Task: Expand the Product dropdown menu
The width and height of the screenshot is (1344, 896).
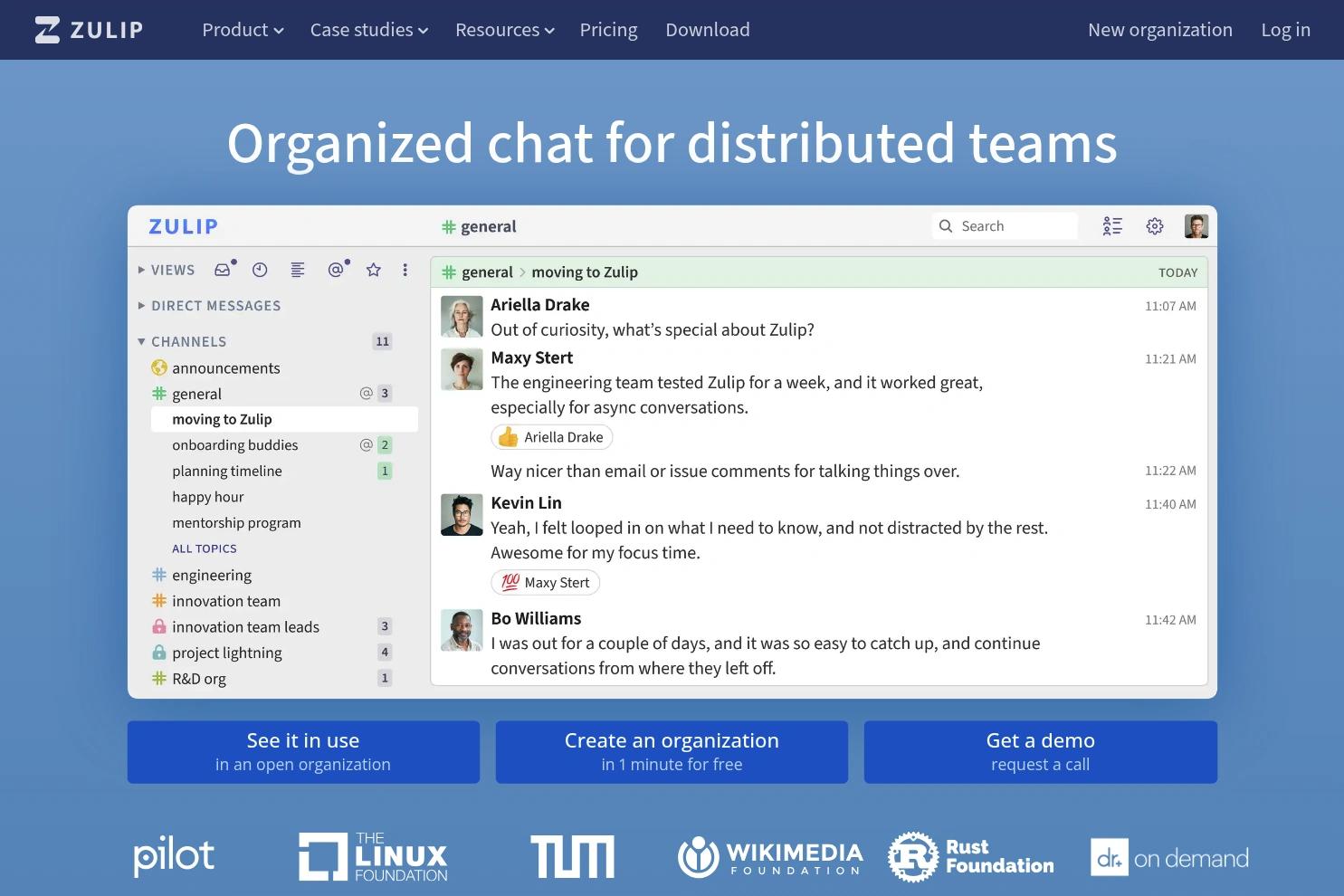Action: click(x=243, y=30)
